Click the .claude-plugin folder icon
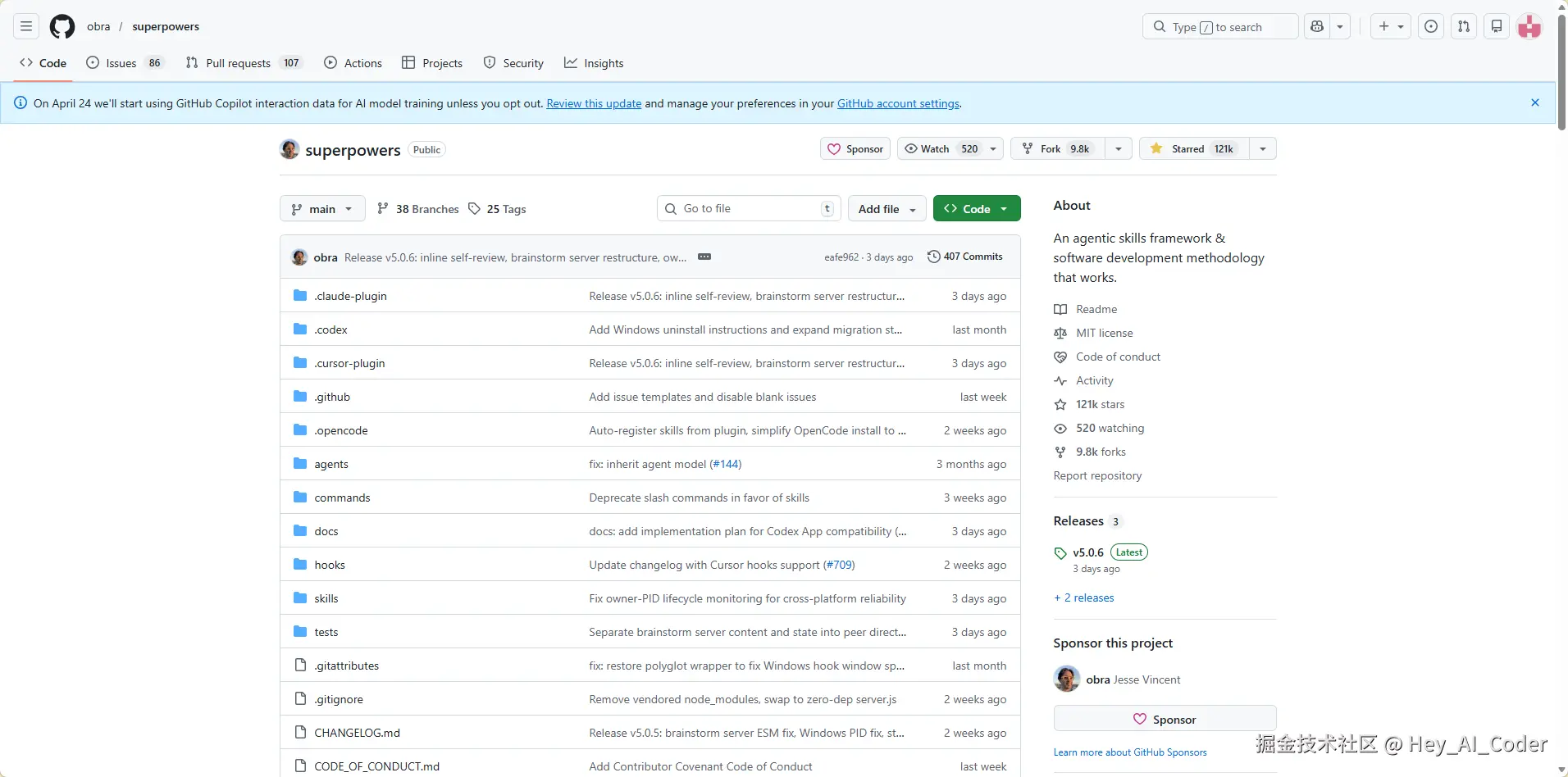 pyautogui.click(x=300, y=296)
